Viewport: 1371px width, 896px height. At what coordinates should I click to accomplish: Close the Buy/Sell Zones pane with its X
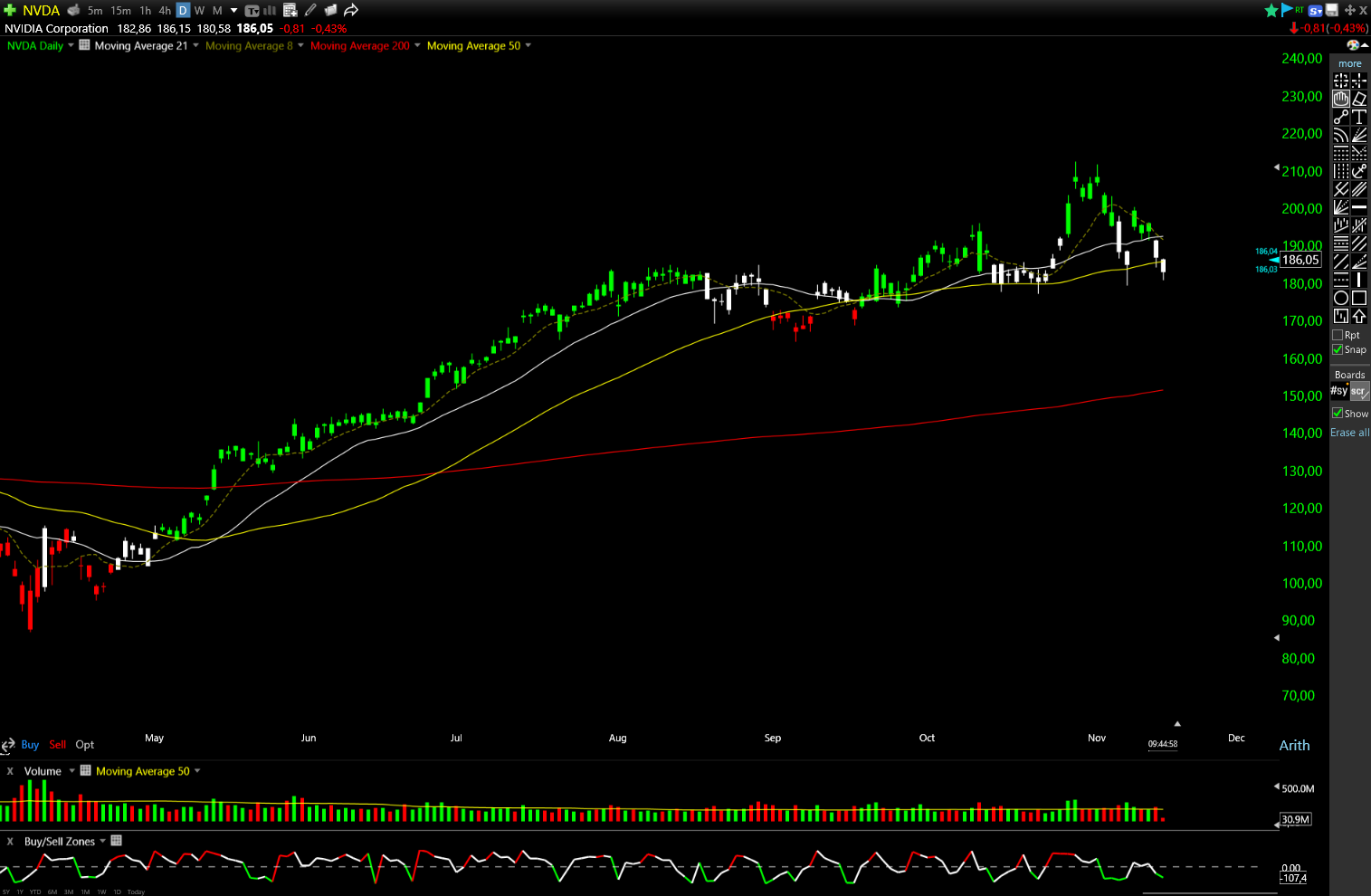click(10, 841)
